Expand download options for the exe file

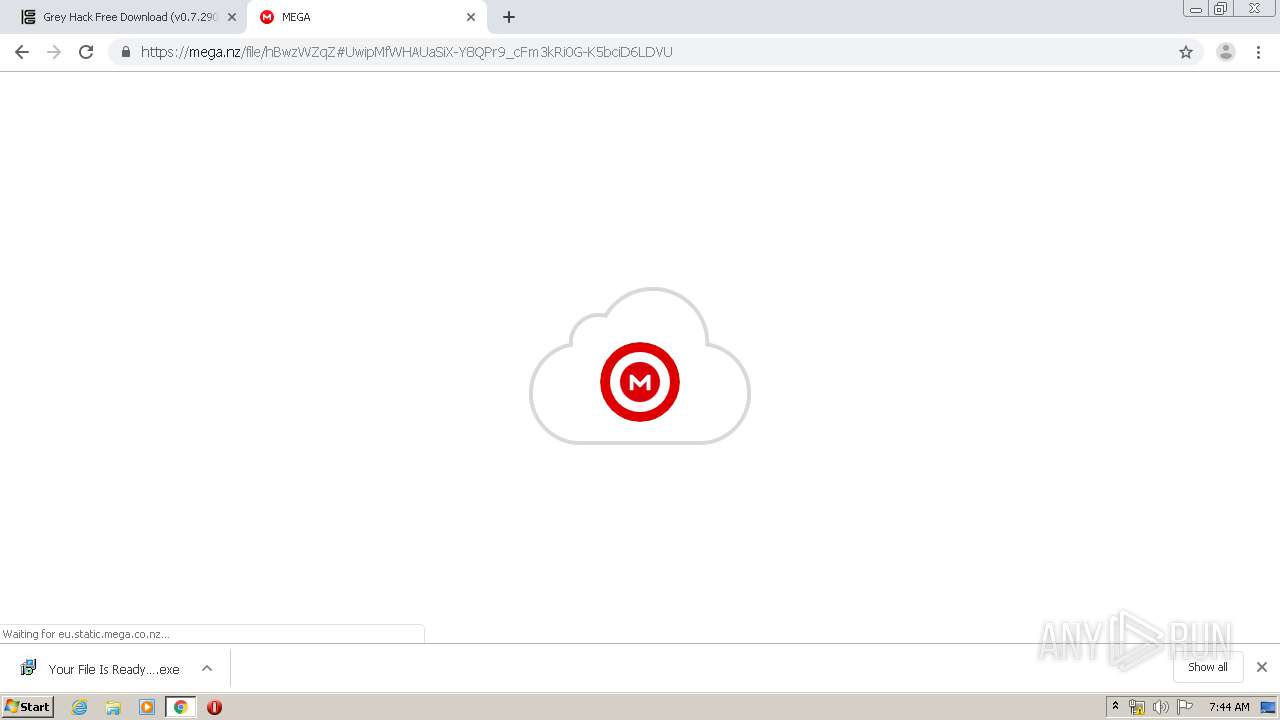click(x=207, y=669)
